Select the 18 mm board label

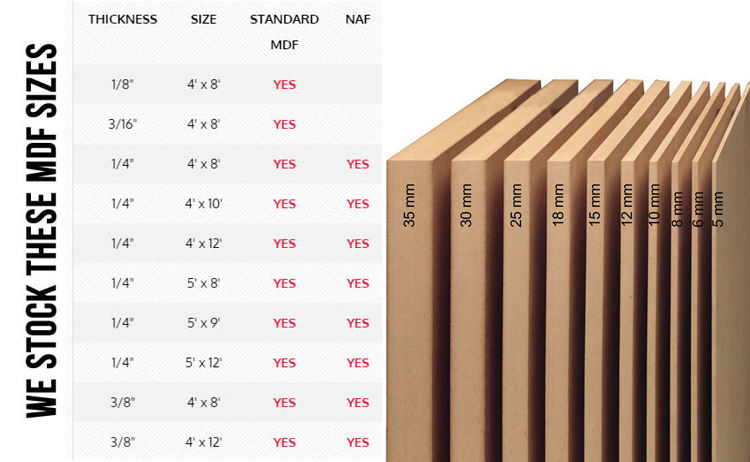pos(558,204)
